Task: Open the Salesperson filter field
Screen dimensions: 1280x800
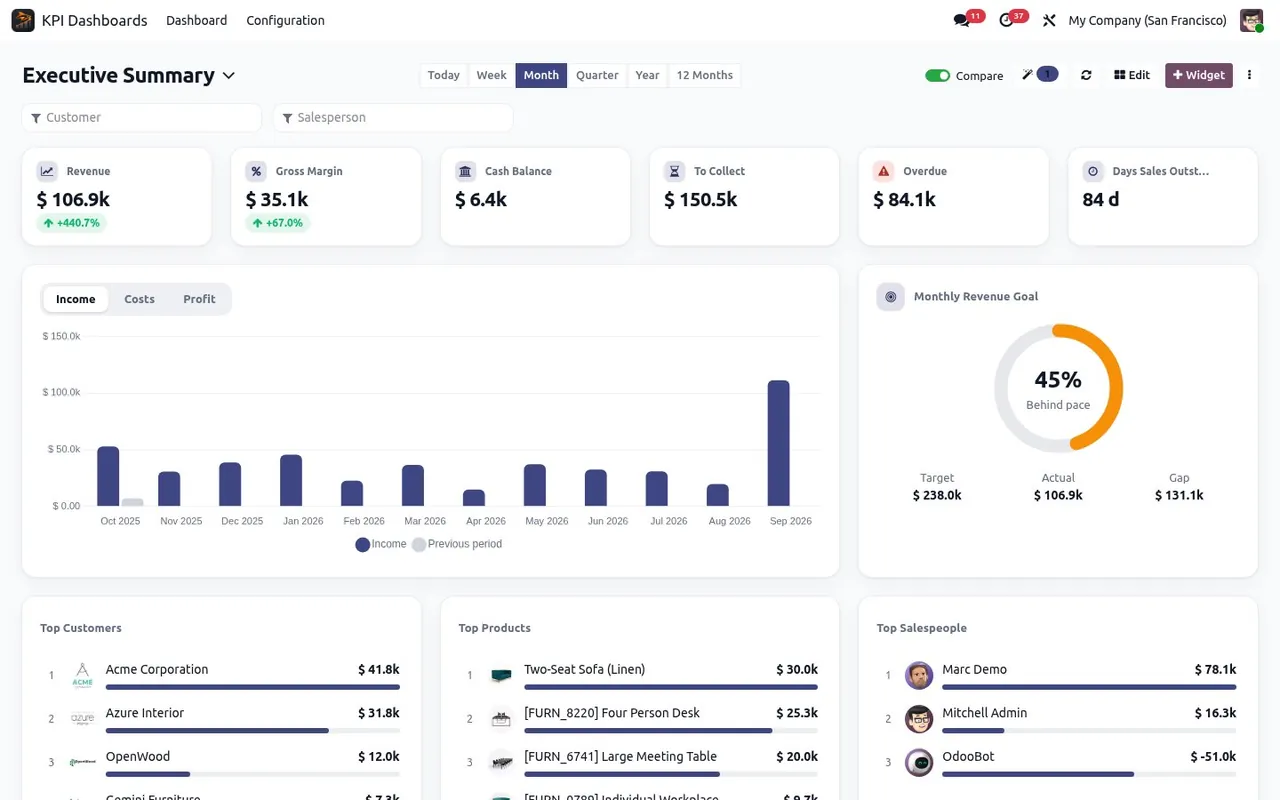Action: 393,117
